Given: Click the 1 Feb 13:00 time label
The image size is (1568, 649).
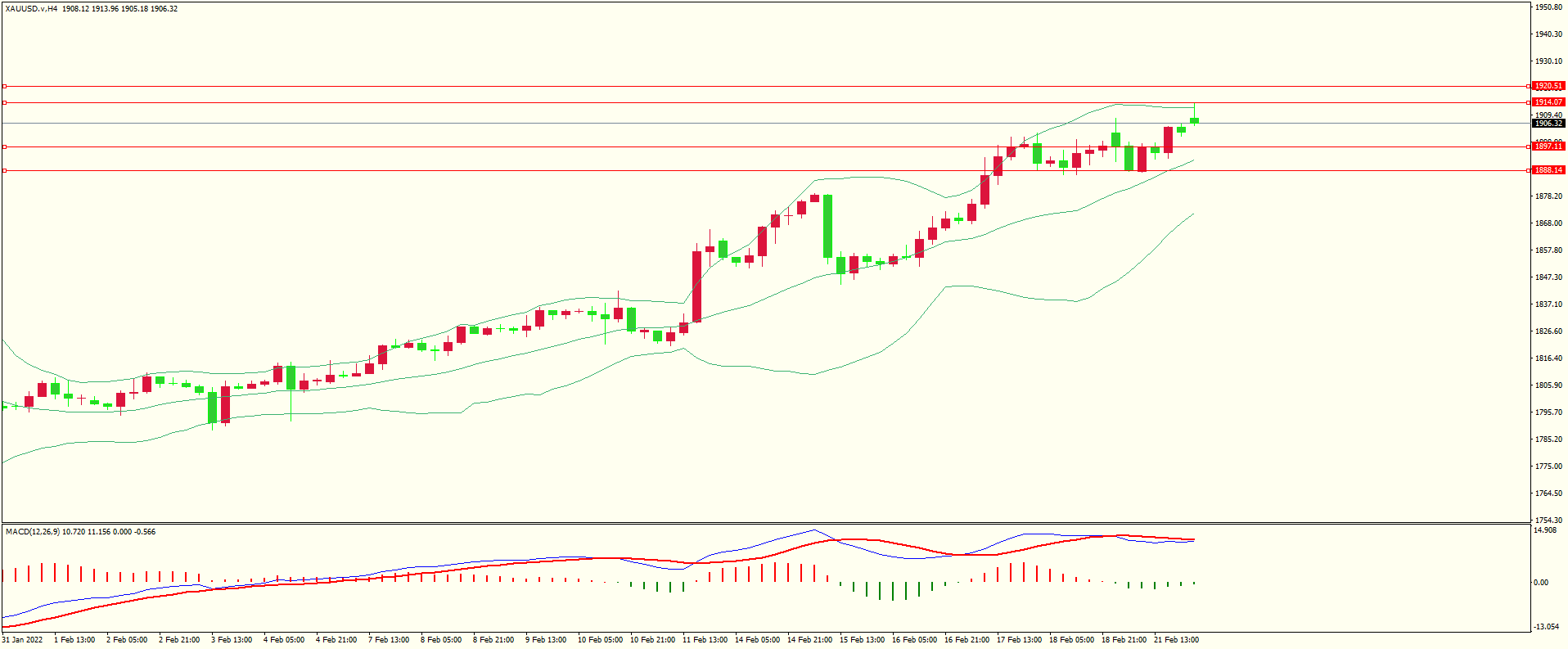Looking at the screenshot, I should tap(74, 640).
